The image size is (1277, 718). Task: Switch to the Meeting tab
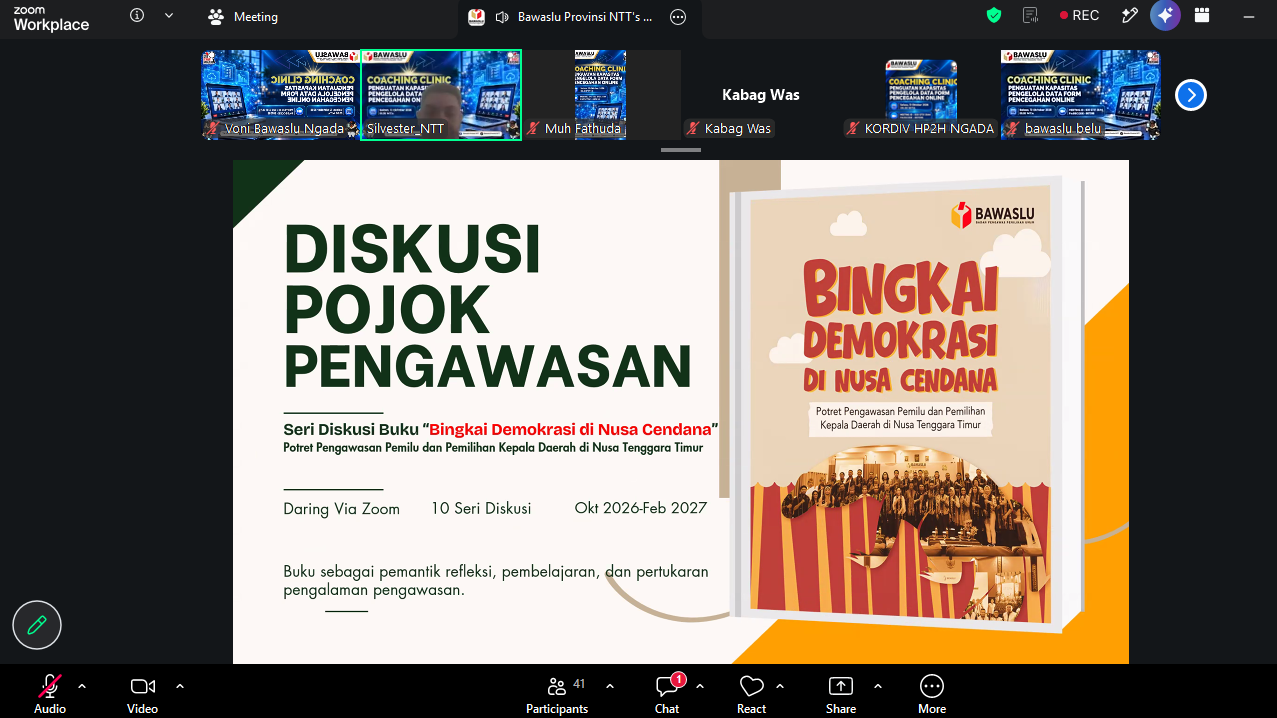(243, 17)
